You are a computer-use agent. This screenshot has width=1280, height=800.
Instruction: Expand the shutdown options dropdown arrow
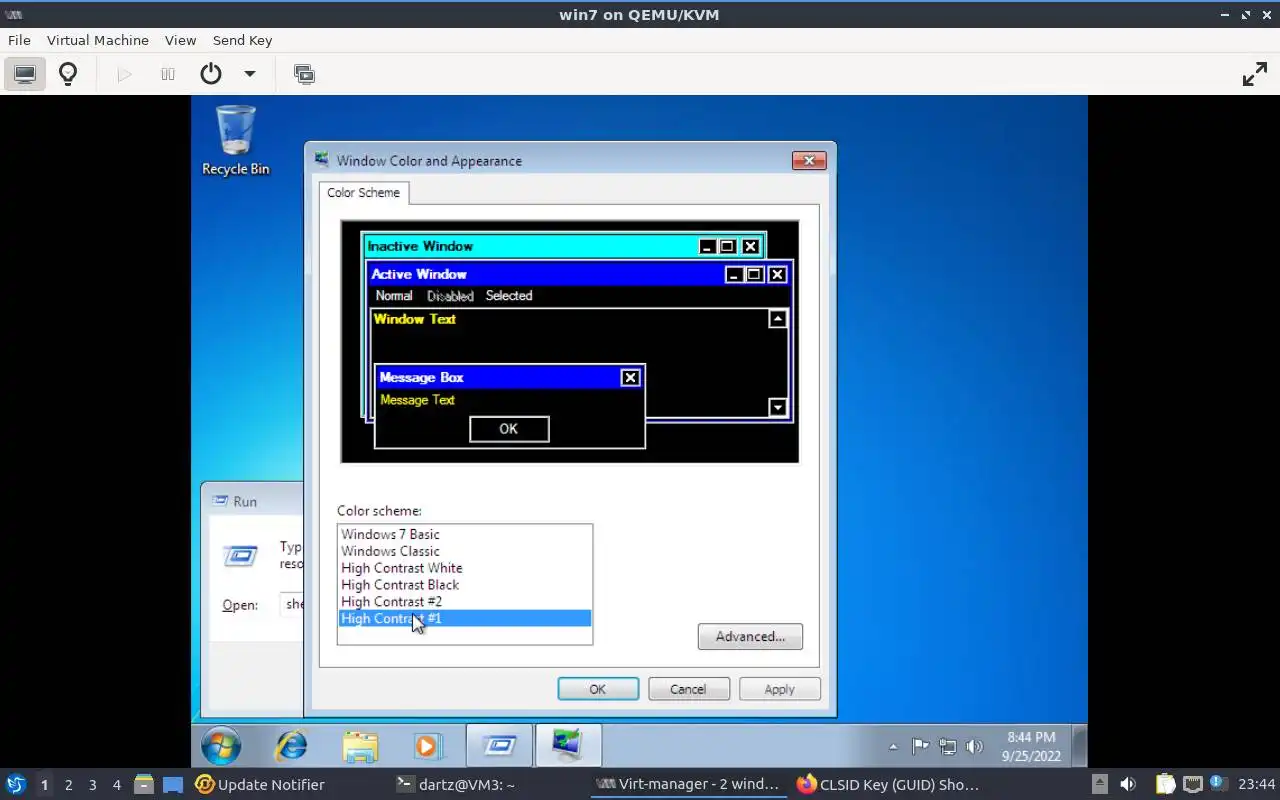click(x=250, y=74)
